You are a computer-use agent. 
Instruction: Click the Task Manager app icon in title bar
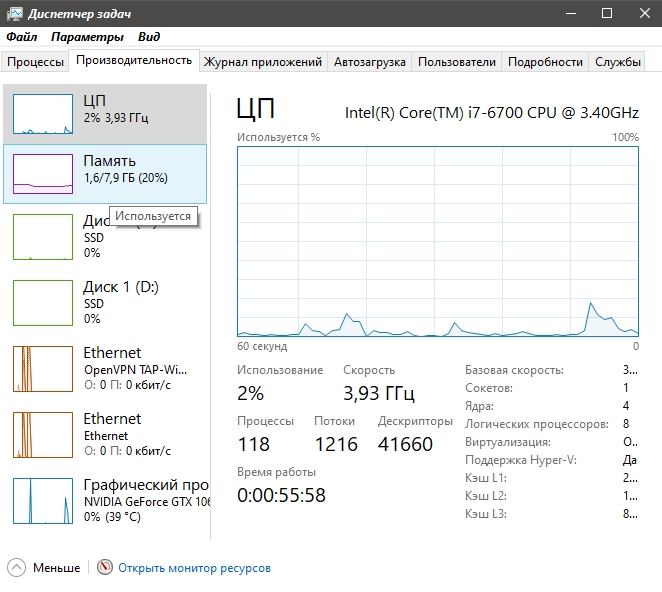(13, 14)
